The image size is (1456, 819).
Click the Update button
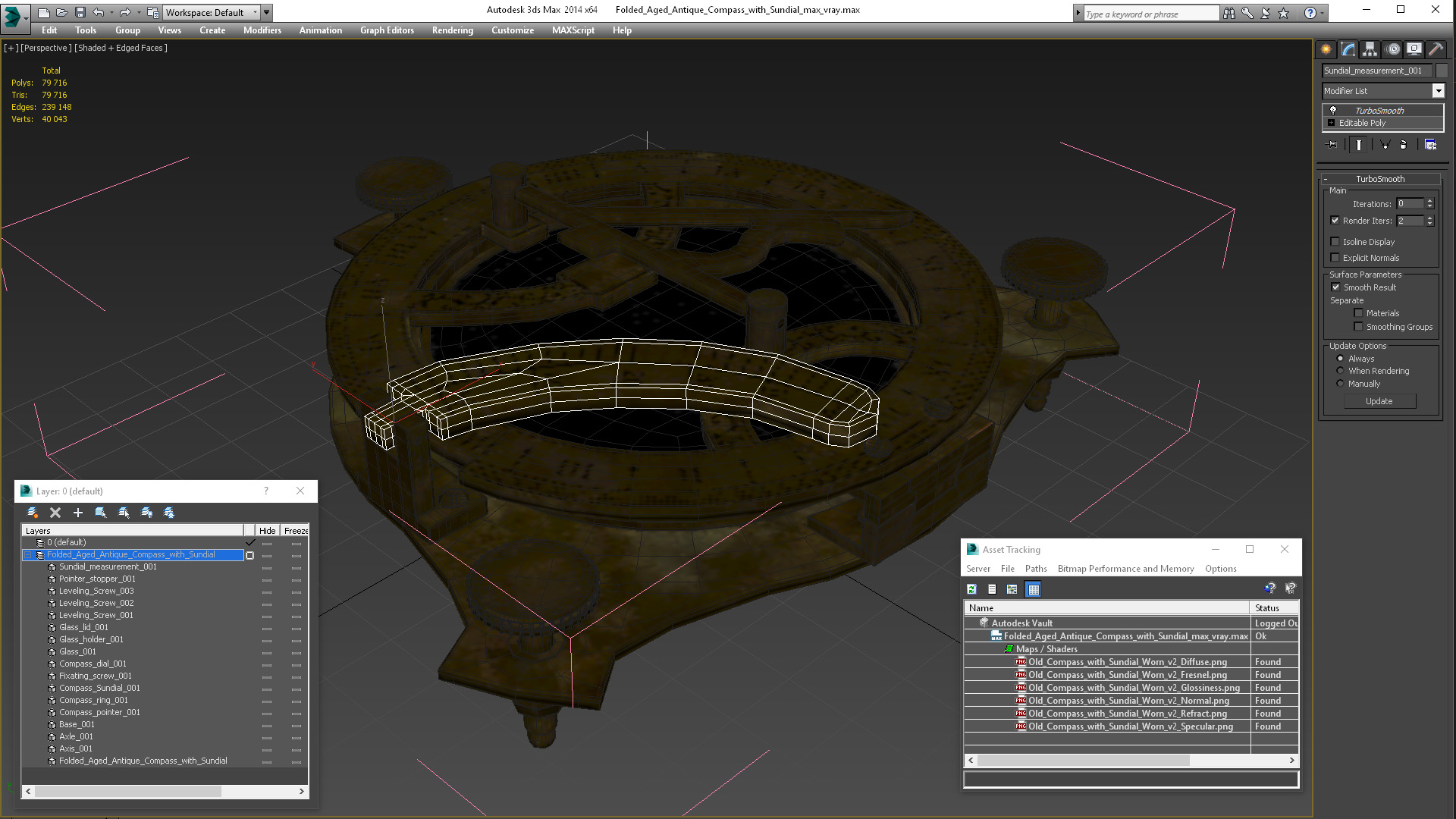(x=1379, y=401)
